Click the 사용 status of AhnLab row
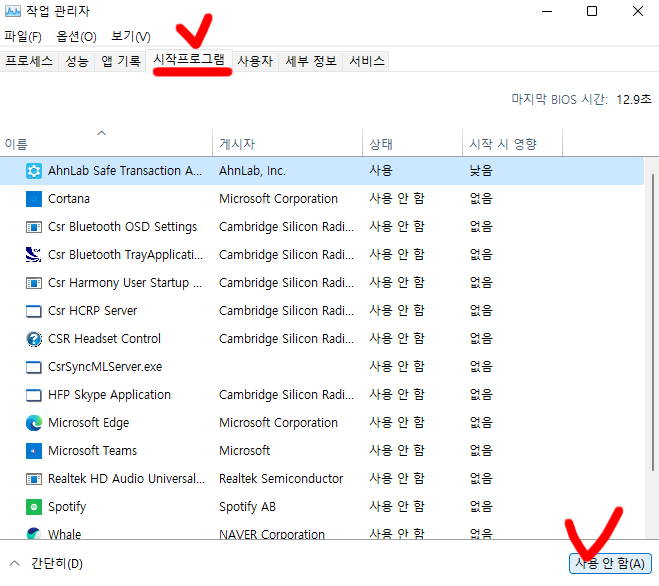The image size is (659, 586). (381, 171)
